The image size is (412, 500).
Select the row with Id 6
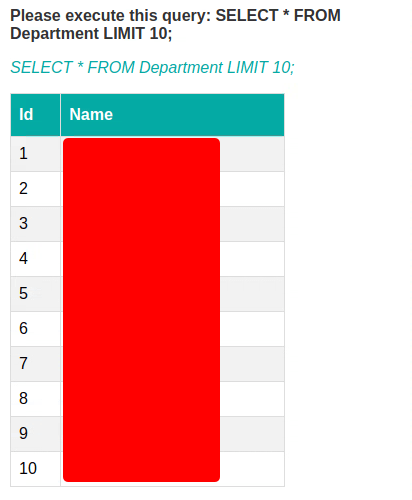[x=147, y=329]
